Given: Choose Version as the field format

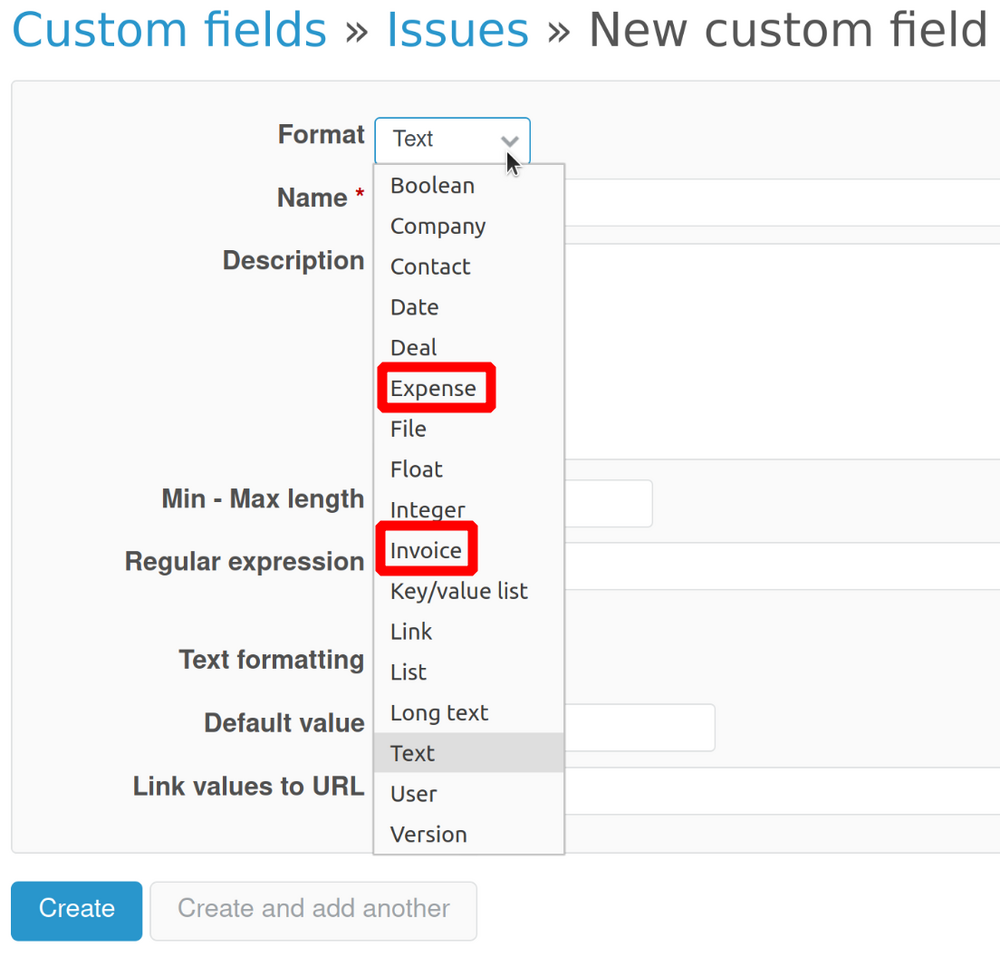Looking at the screenshot, I should (428, 834).
